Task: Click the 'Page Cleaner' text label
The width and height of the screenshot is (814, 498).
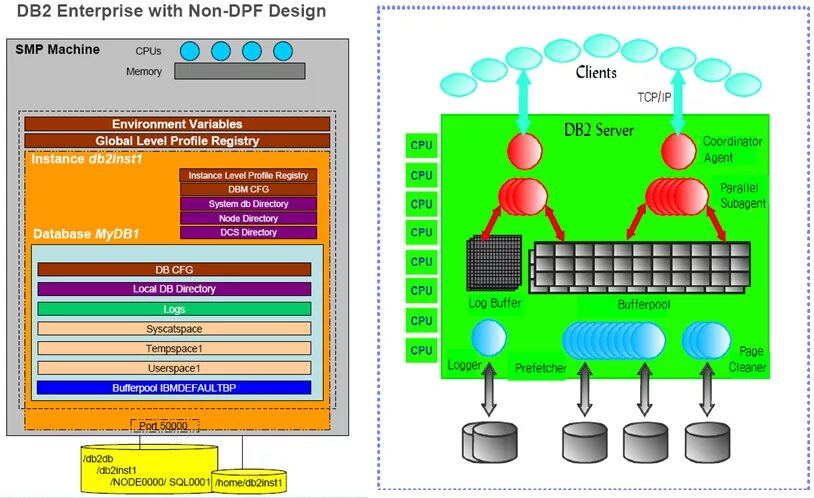Action: [748, 359]
